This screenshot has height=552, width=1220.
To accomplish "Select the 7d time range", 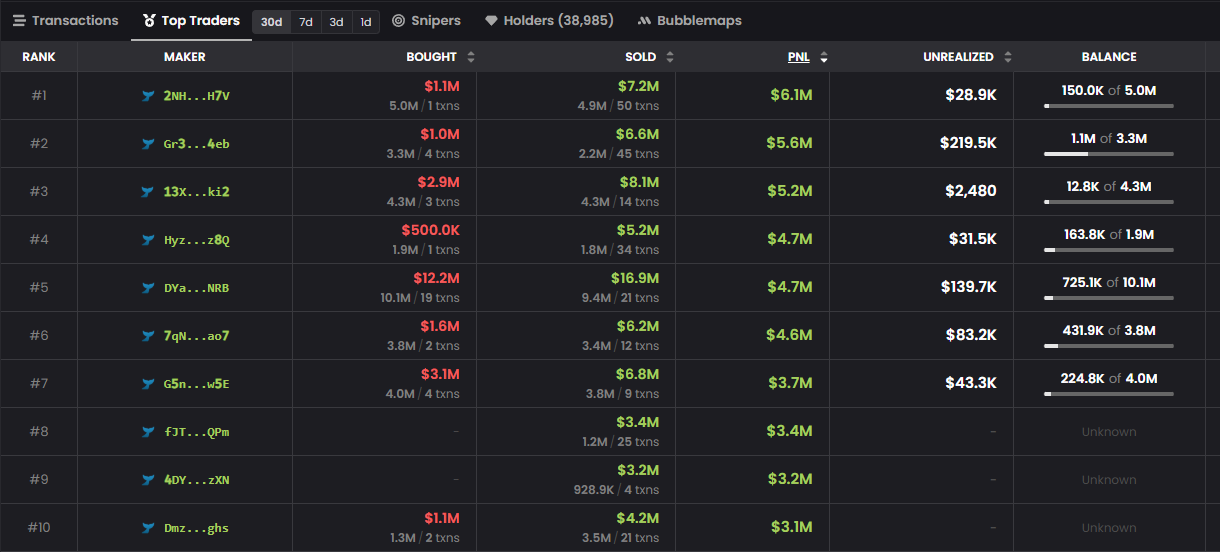I will pos(306,21).
